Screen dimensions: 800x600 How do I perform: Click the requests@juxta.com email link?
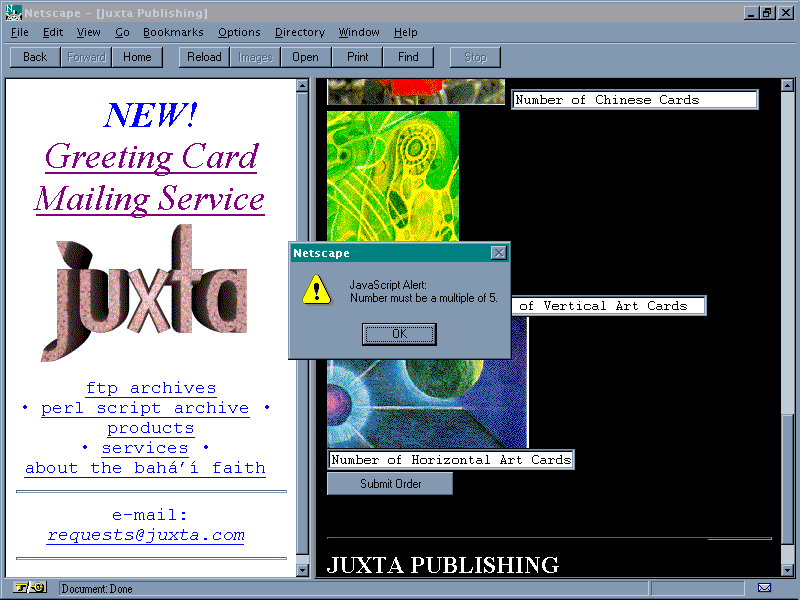tap(146, 535)
